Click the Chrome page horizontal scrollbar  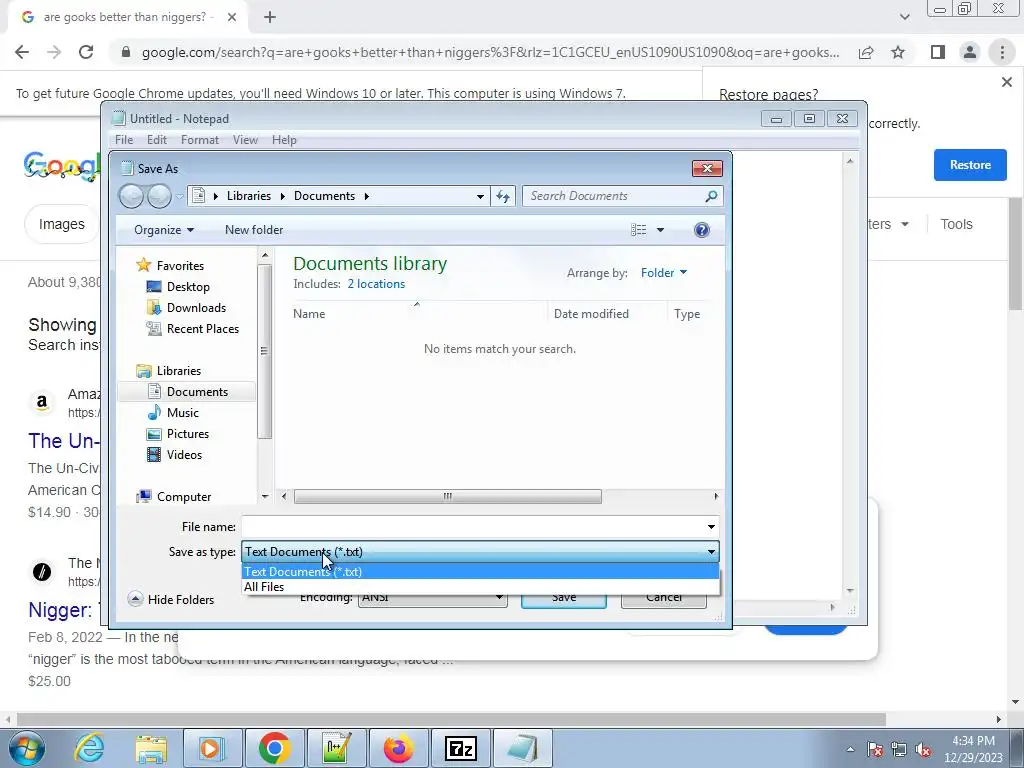pyautogui.click(x=451, y=719)
